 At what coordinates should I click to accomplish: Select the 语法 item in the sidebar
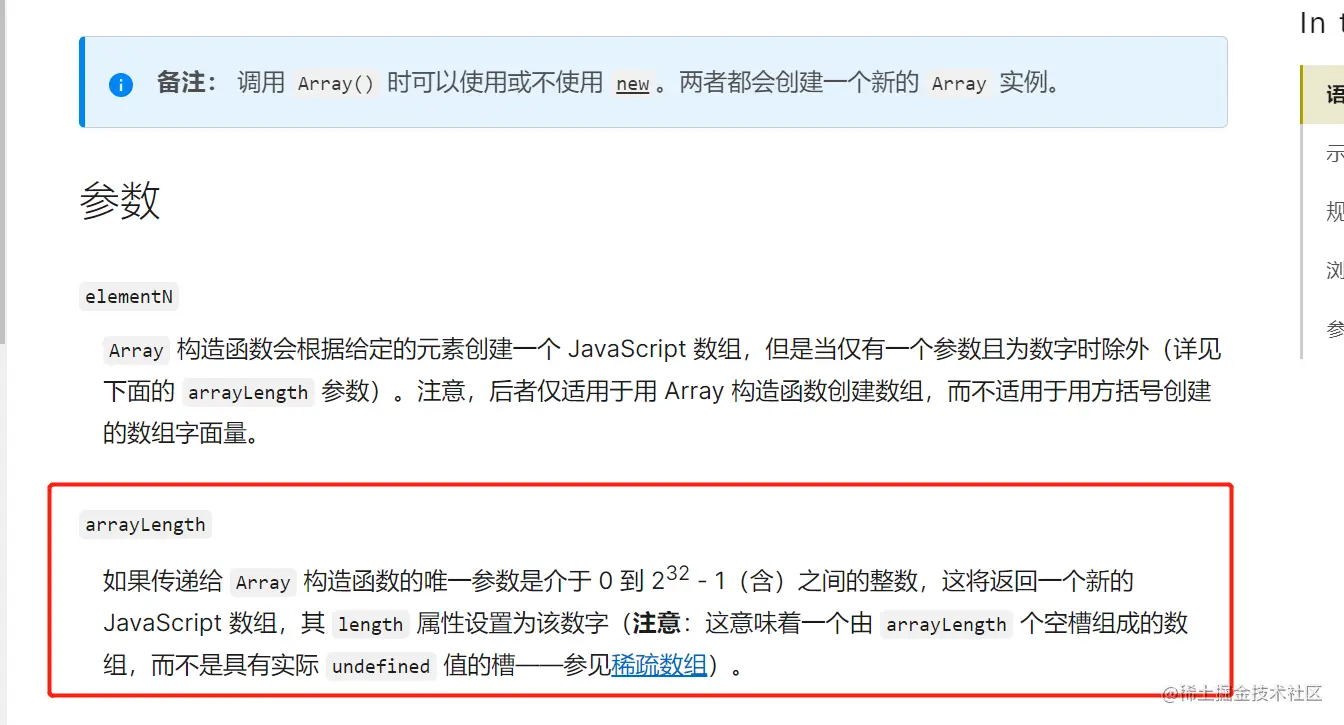coord(1334,93)
